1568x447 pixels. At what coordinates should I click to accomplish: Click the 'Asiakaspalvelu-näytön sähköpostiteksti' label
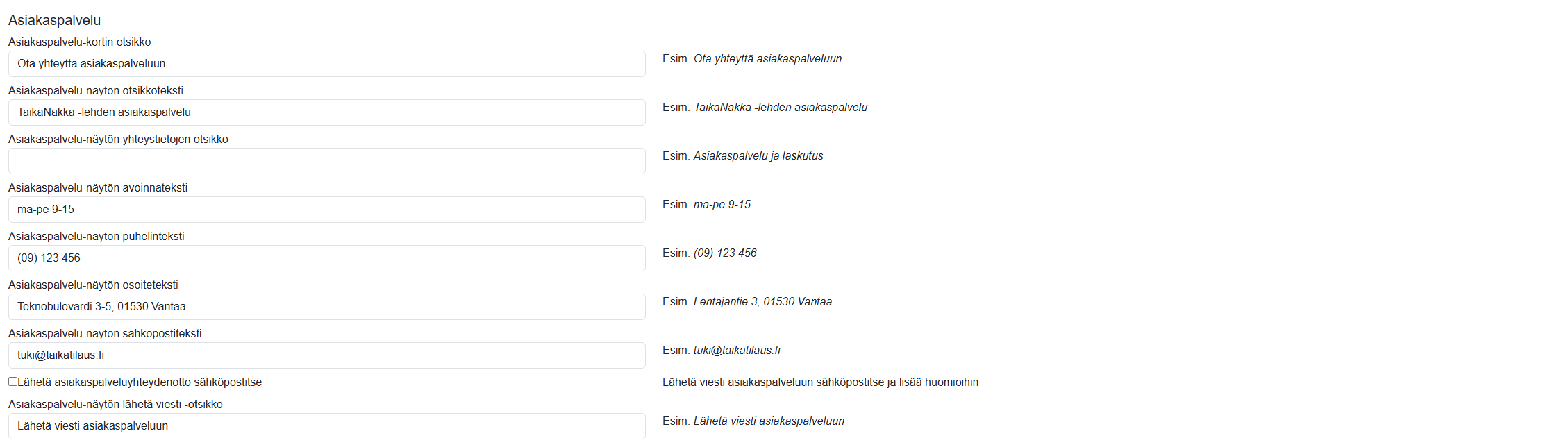tap(105, 334)
